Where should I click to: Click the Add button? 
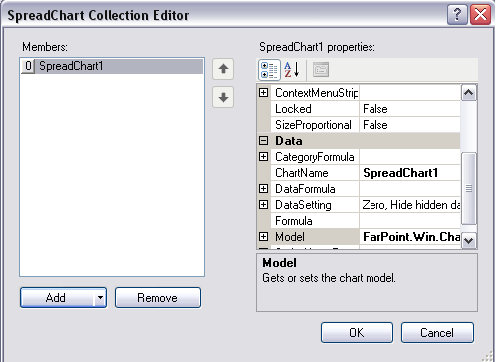click(x=57, y=298)
